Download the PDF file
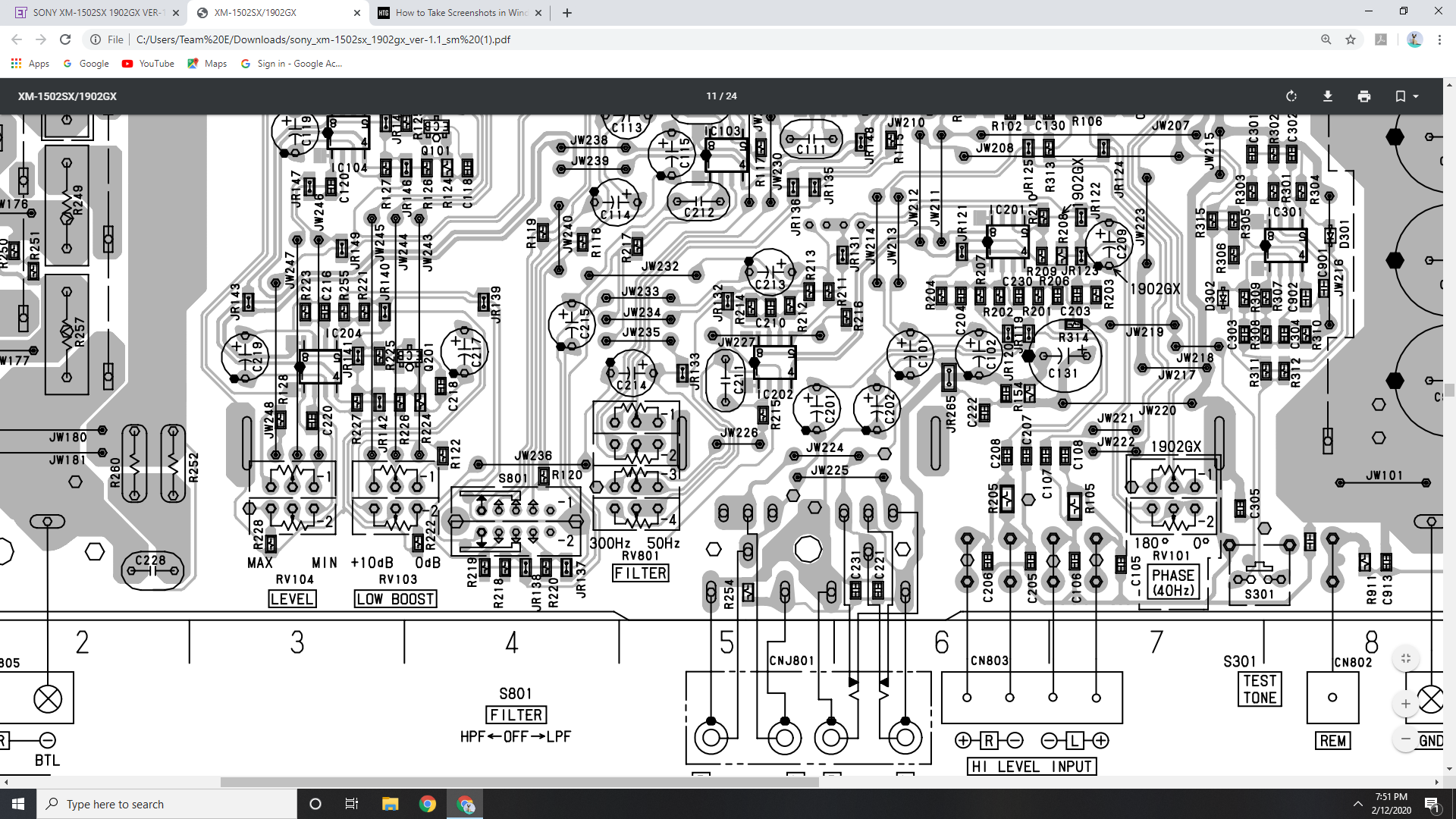Screen dimensions: 1456x819 click(1328, 96)
